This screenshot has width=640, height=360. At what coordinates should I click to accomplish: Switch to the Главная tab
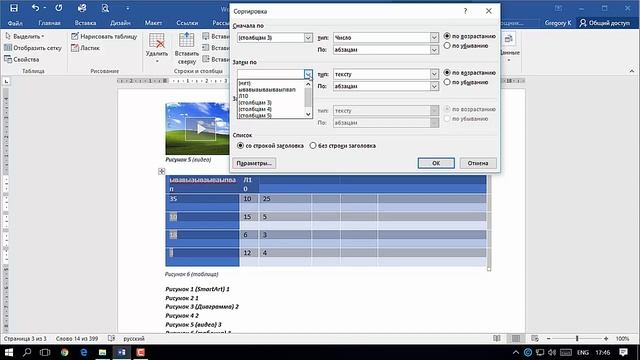pos(49,23)
